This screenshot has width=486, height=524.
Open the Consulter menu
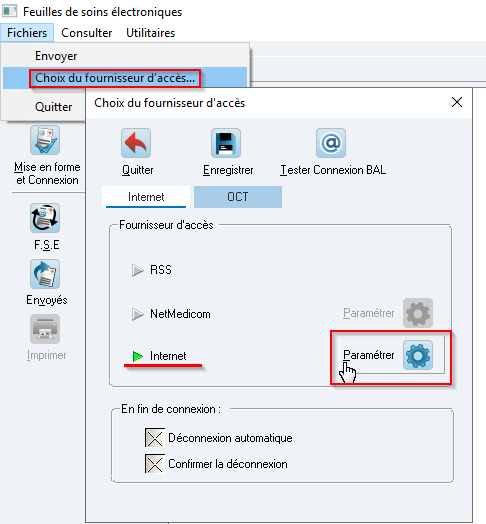[x=87, y=33]
